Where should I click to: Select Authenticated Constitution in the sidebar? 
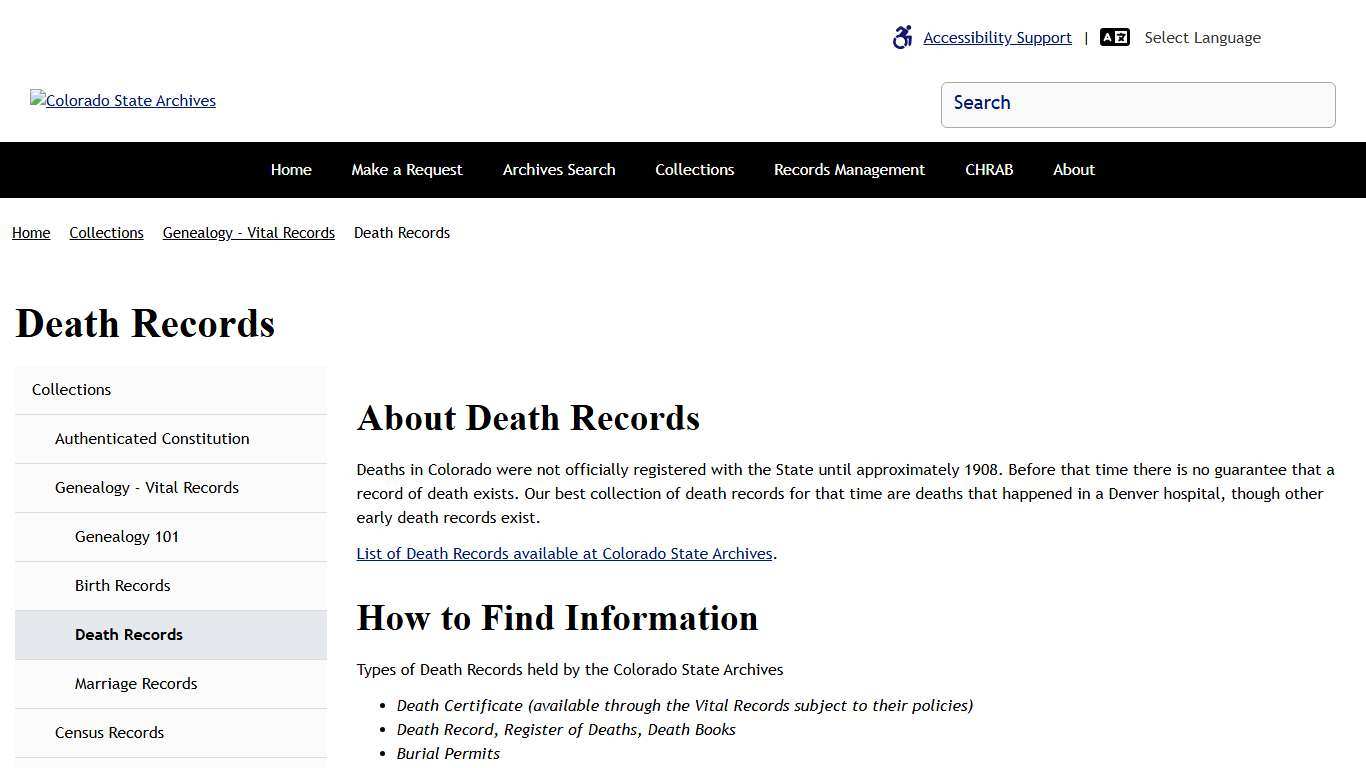click(152, 438)
